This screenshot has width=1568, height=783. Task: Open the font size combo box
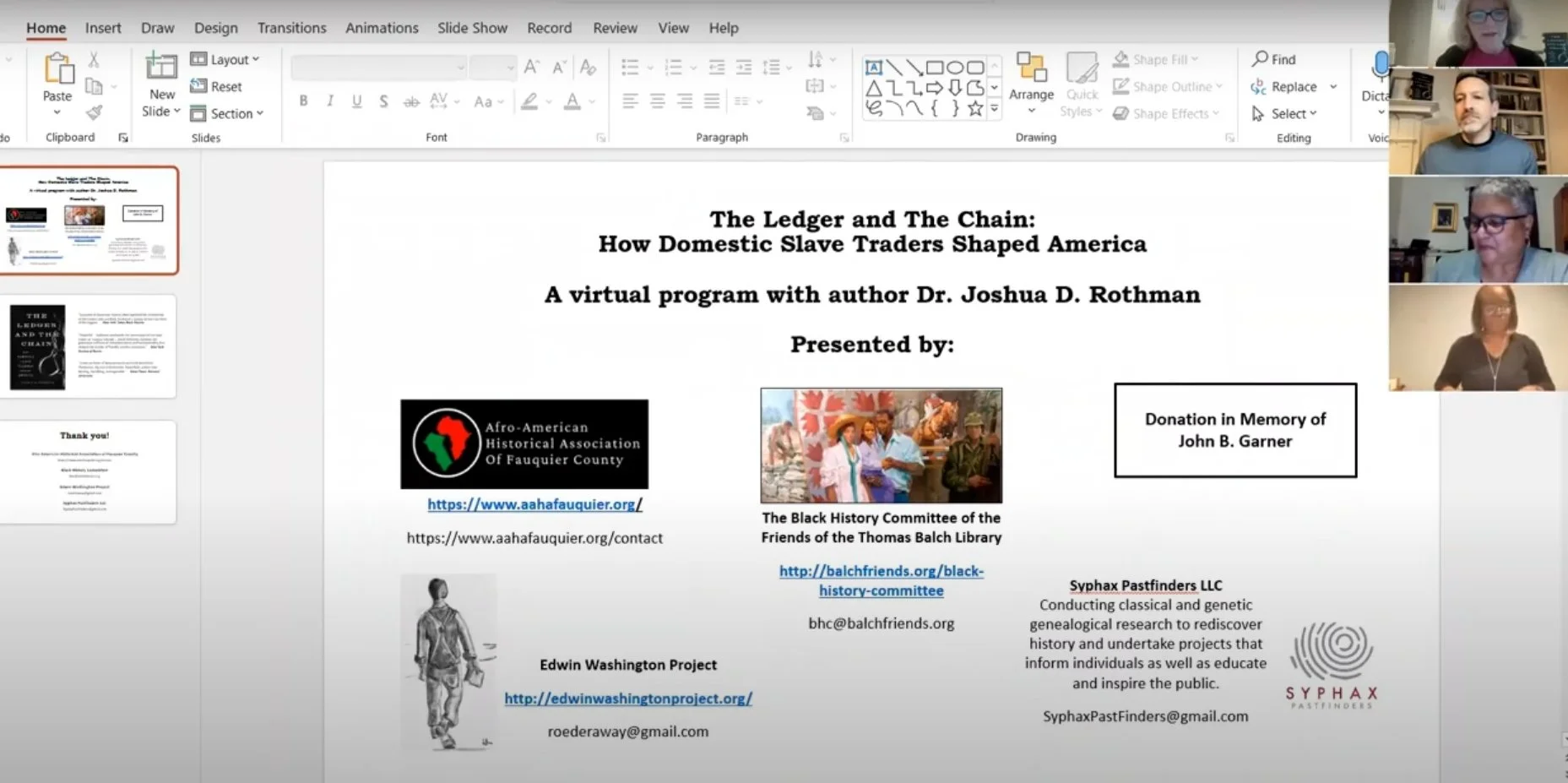[x=493, y=67]
